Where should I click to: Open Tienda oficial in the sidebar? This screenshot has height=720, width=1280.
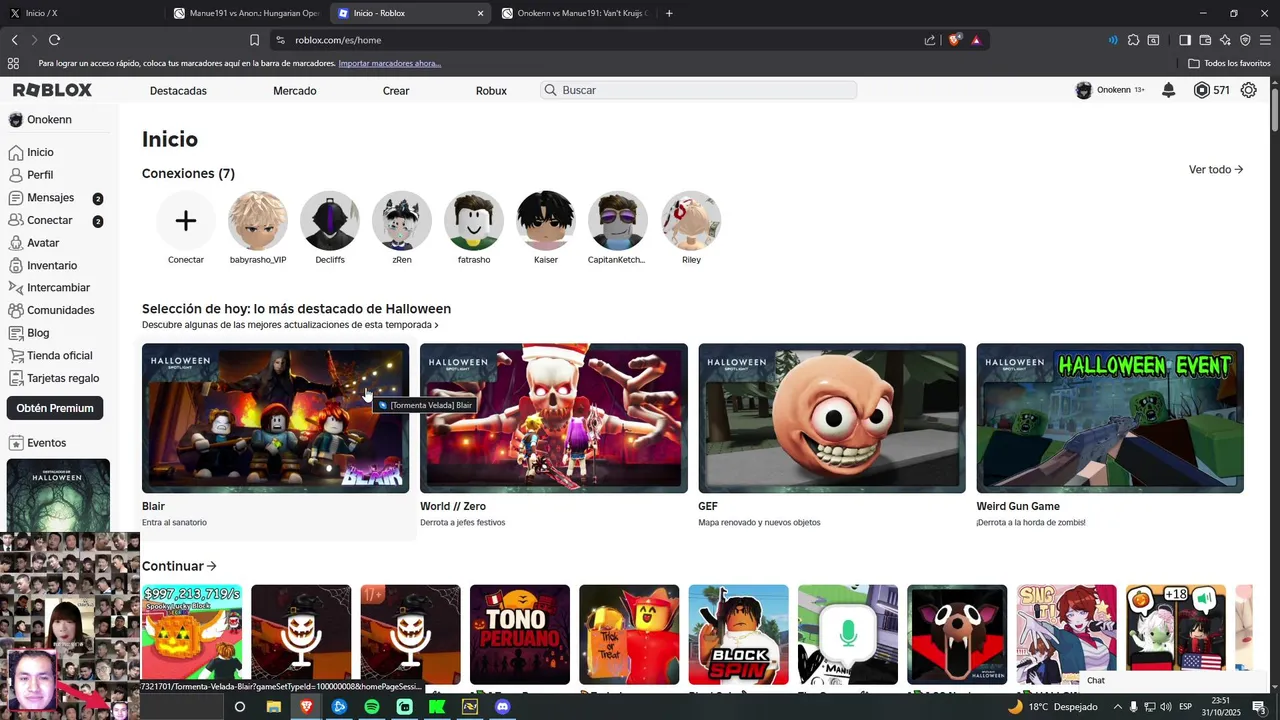pyautogui.click(x=50, y=355)
